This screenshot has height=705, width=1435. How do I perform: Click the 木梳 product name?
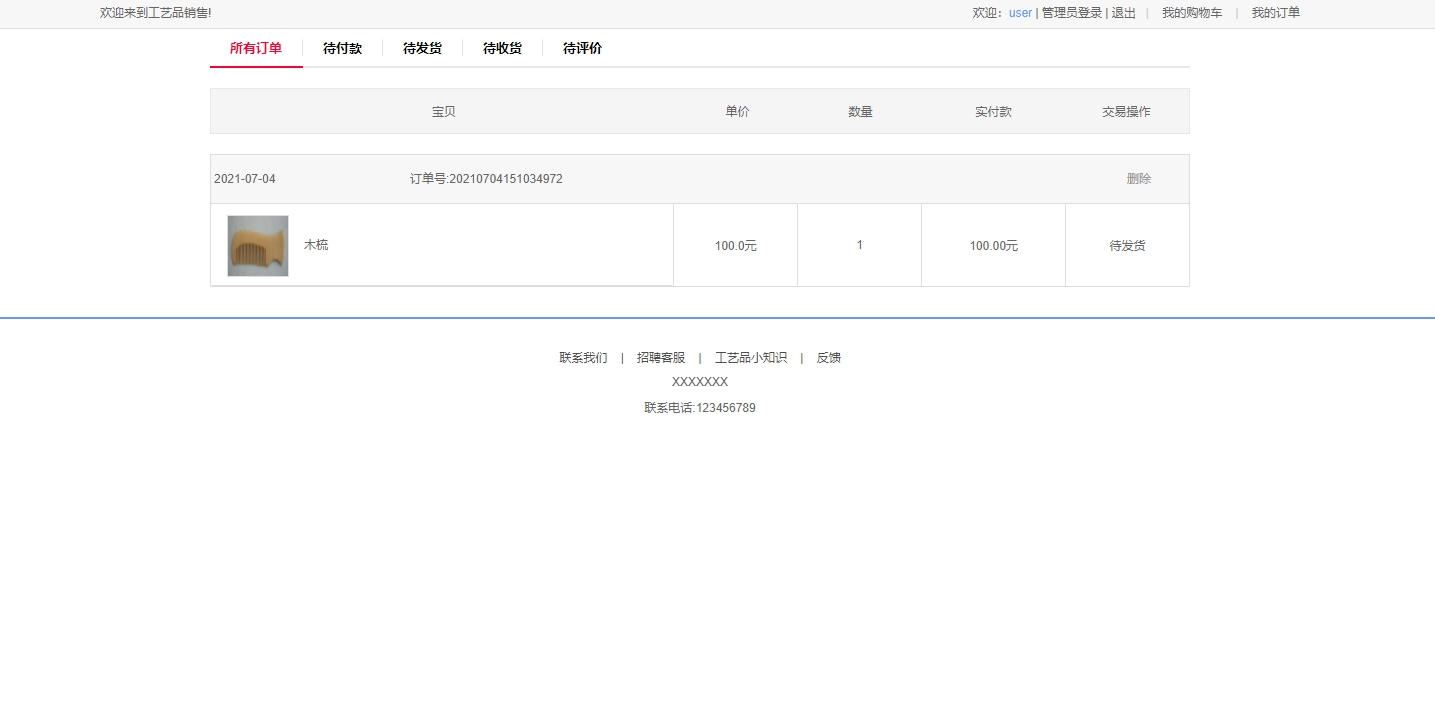click(x=316, y=244)
